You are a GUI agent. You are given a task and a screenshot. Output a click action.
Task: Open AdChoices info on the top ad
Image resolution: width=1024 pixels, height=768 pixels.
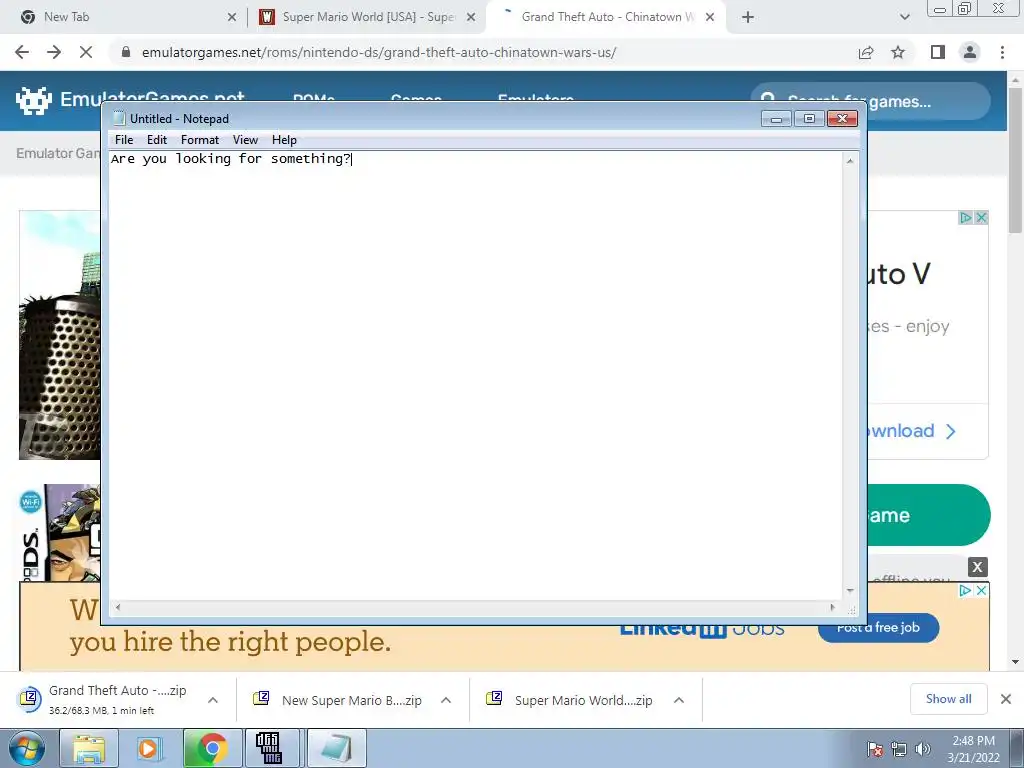(965, 217)
